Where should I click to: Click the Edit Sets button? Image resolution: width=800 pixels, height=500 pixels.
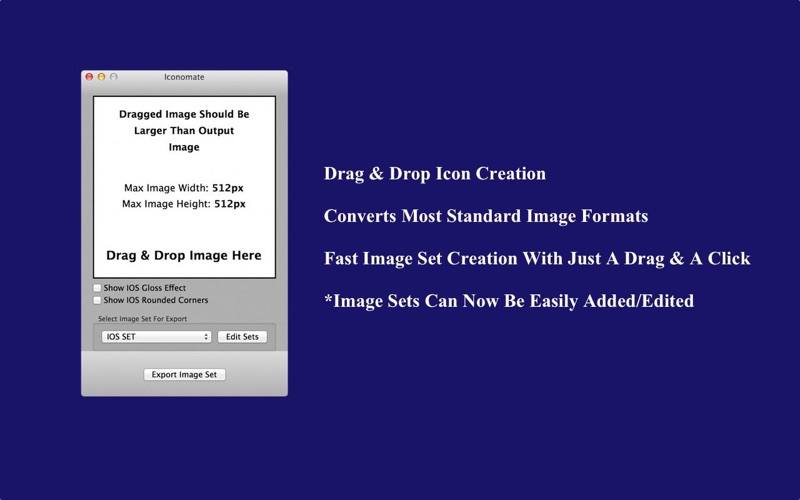coord(242,337)
